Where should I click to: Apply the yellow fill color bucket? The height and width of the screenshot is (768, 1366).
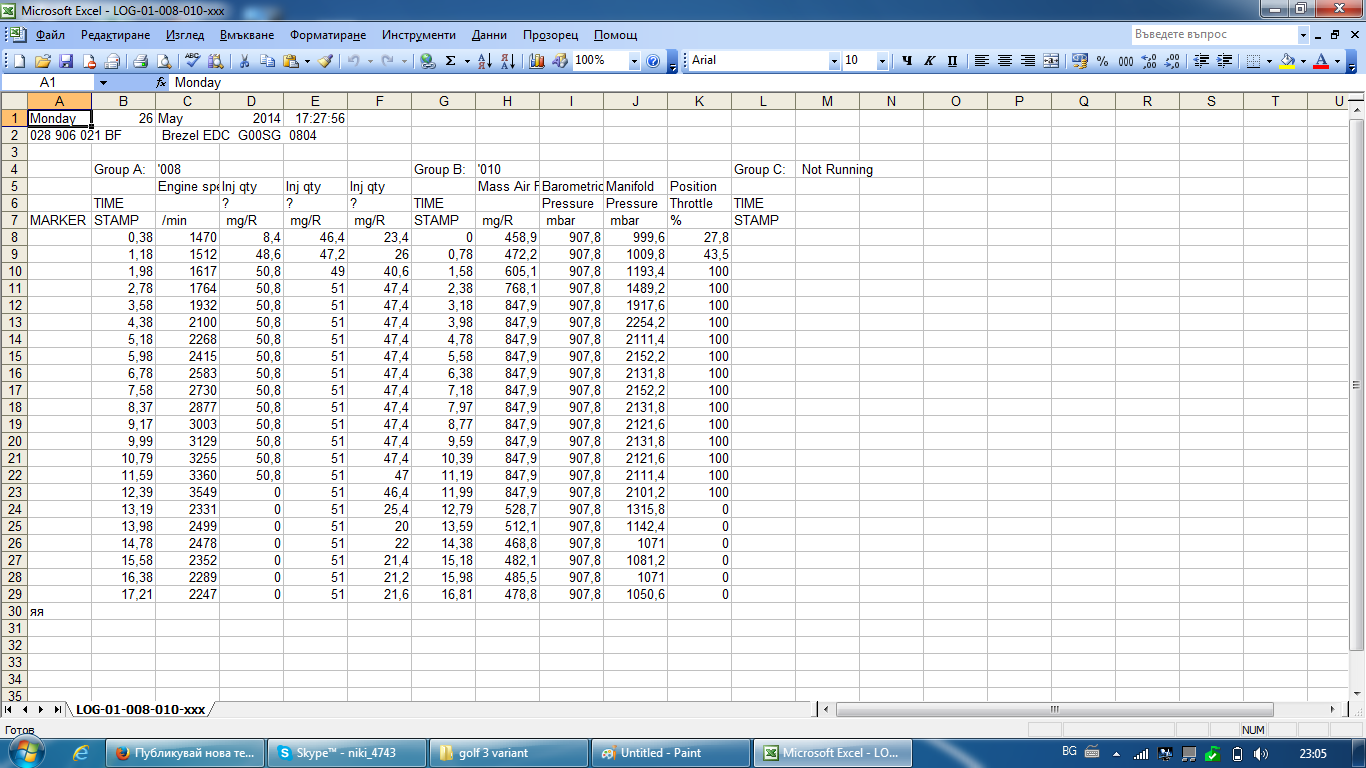1288,61
